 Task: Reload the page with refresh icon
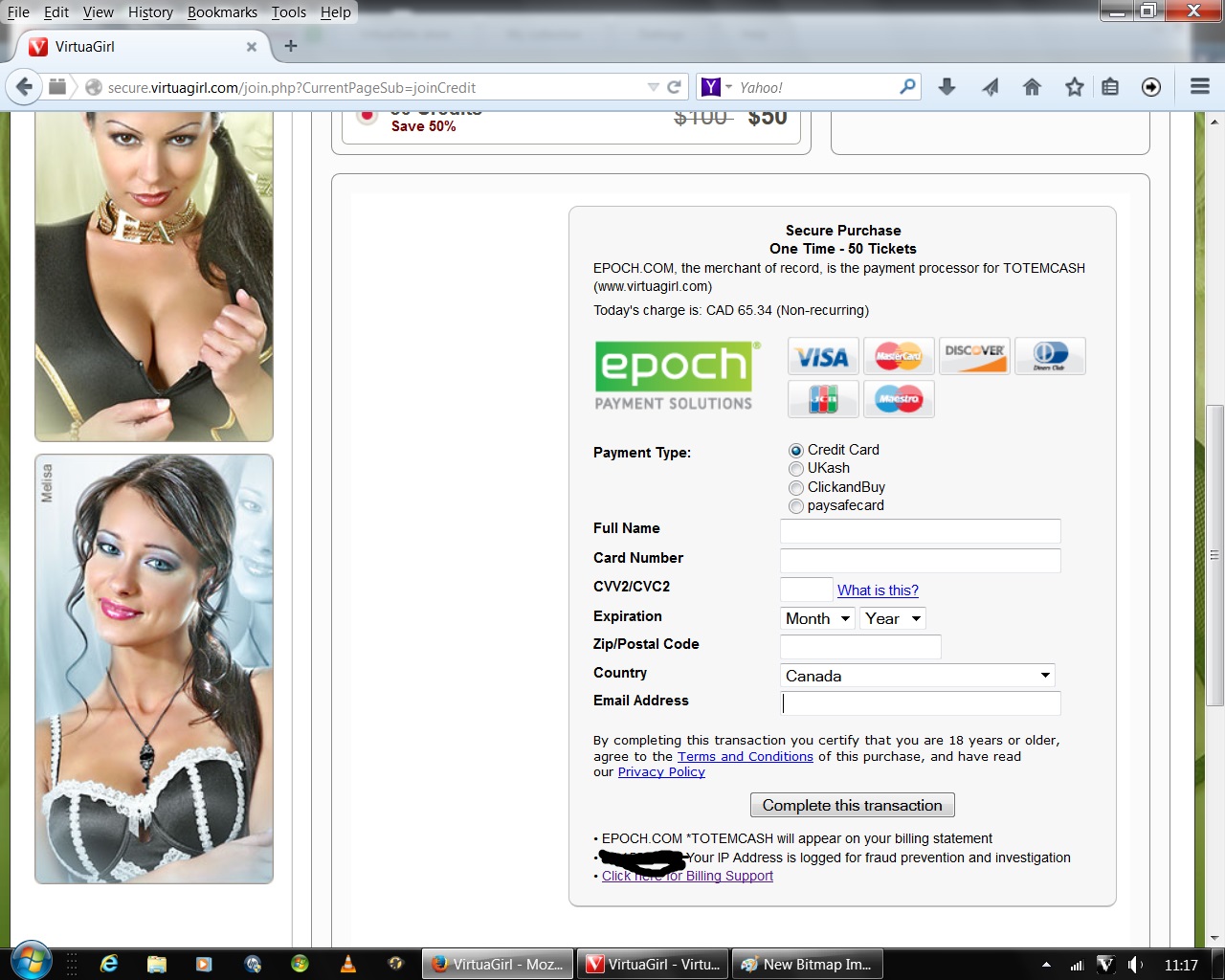pos(674,87)
